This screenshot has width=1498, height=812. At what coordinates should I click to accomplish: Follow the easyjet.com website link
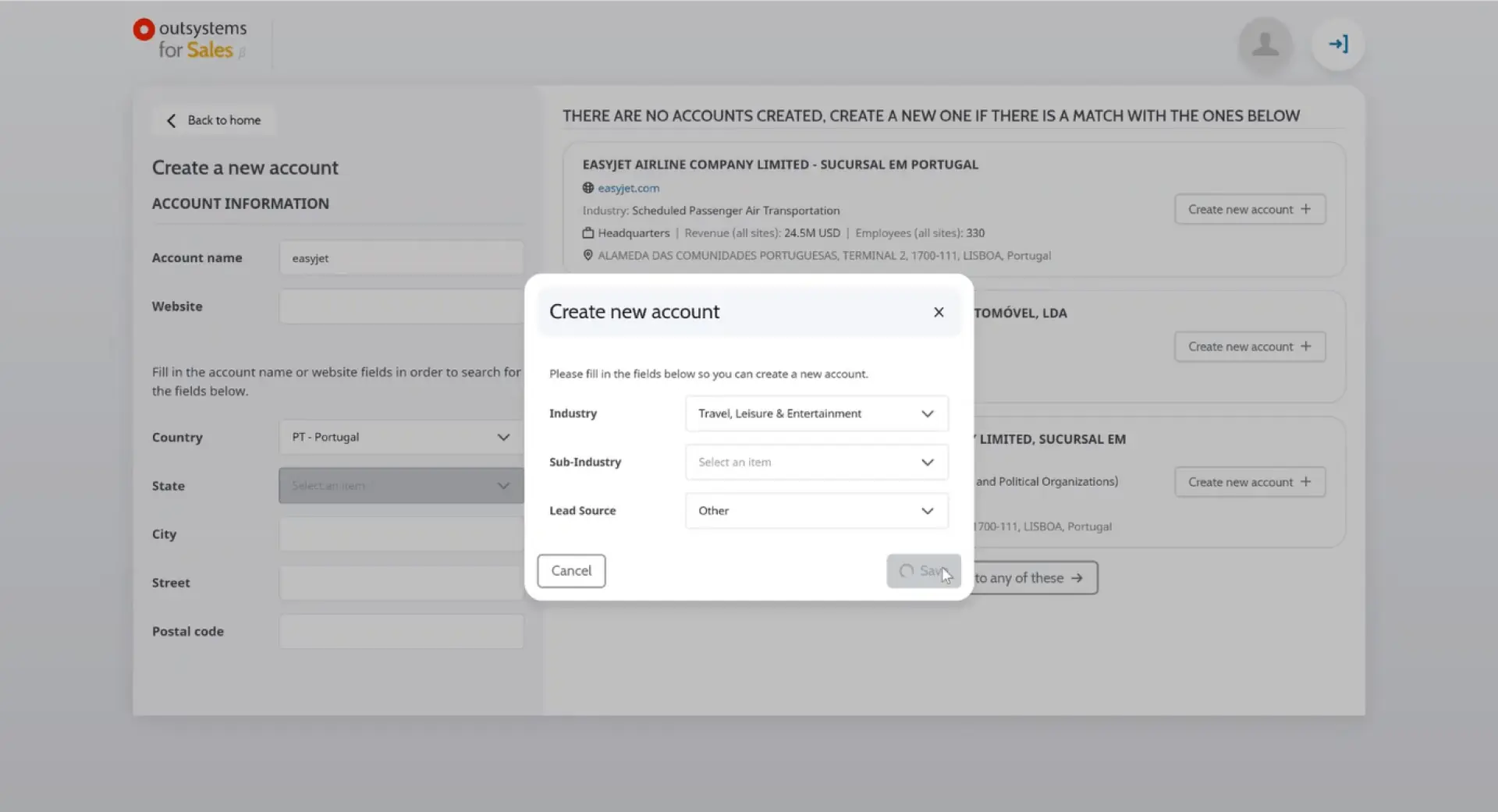coord(629,187)
